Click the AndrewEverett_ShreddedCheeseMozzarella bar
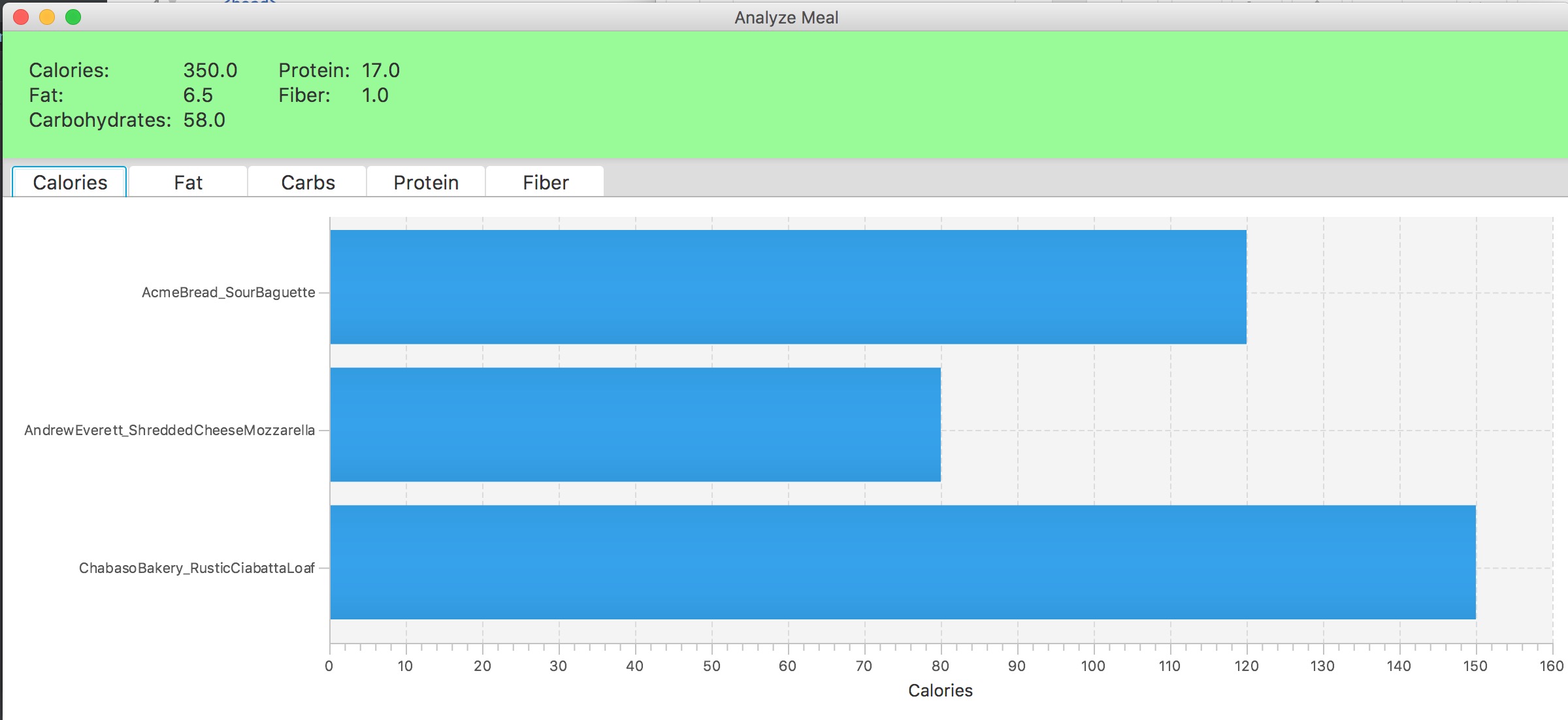 (635, 425)
